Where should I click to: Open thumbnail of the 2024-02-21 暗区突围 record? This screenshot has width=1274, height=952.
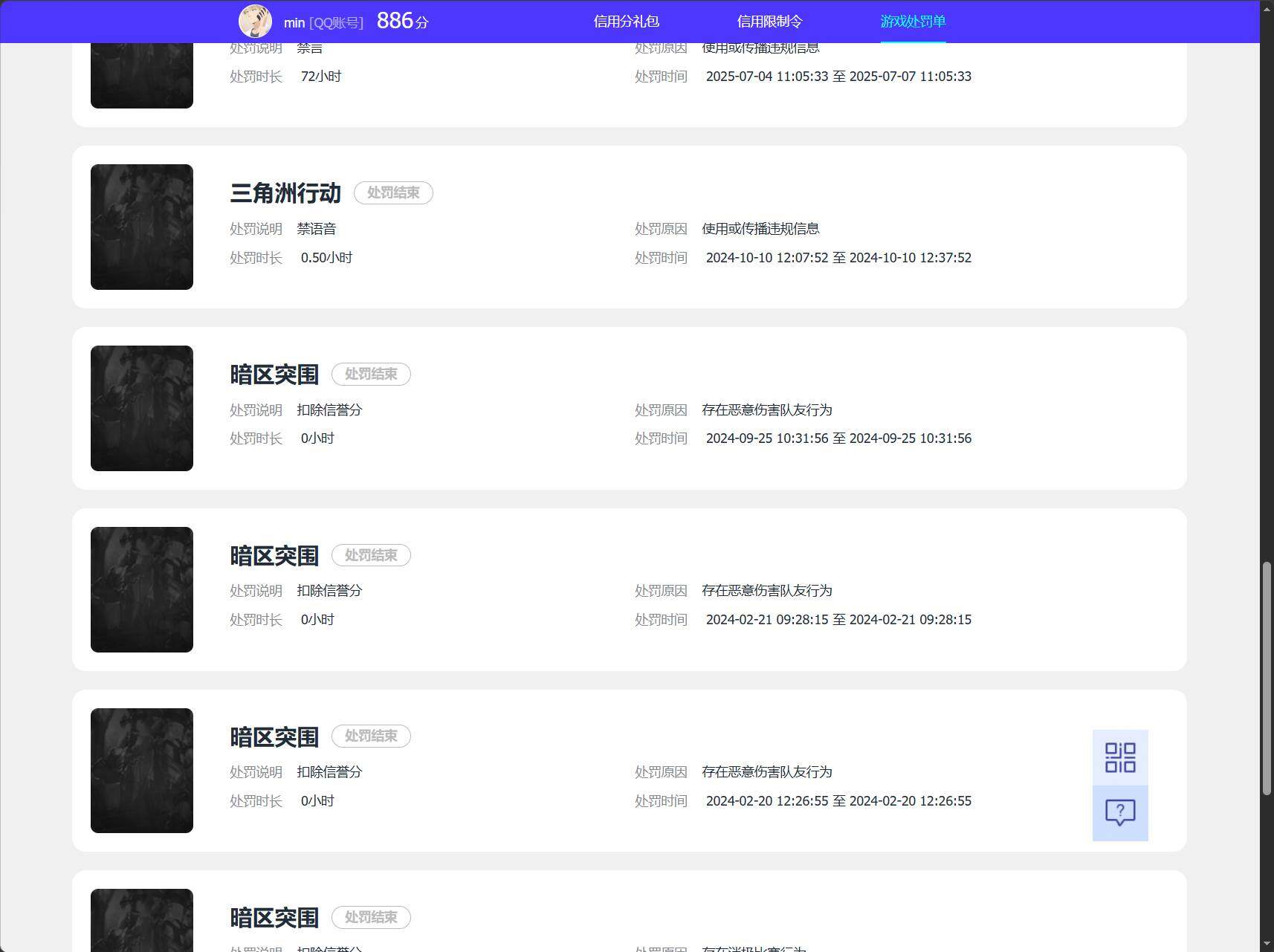[x=142, y=589]
